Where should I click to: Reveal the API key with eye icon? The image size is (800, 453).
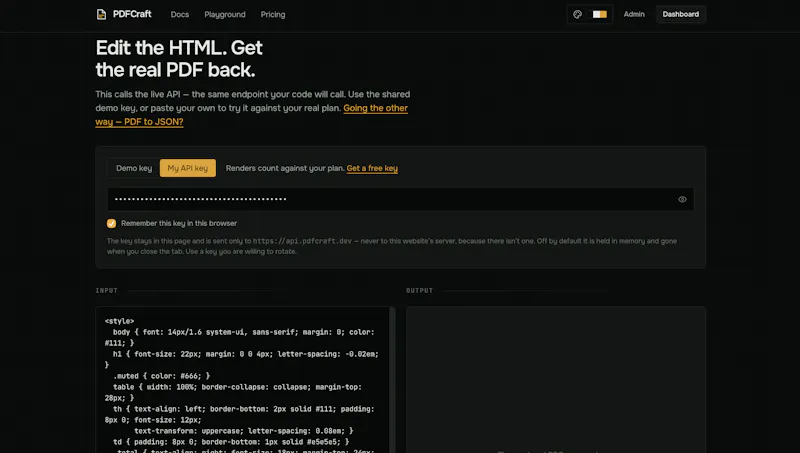[x=682, y=199]
